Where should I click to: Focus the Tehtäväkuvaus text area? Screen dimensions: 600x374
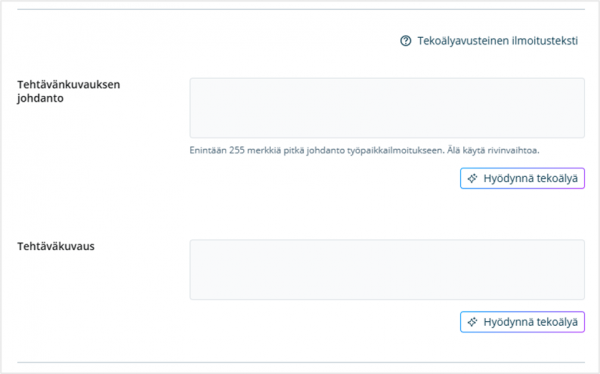[387, 269]
